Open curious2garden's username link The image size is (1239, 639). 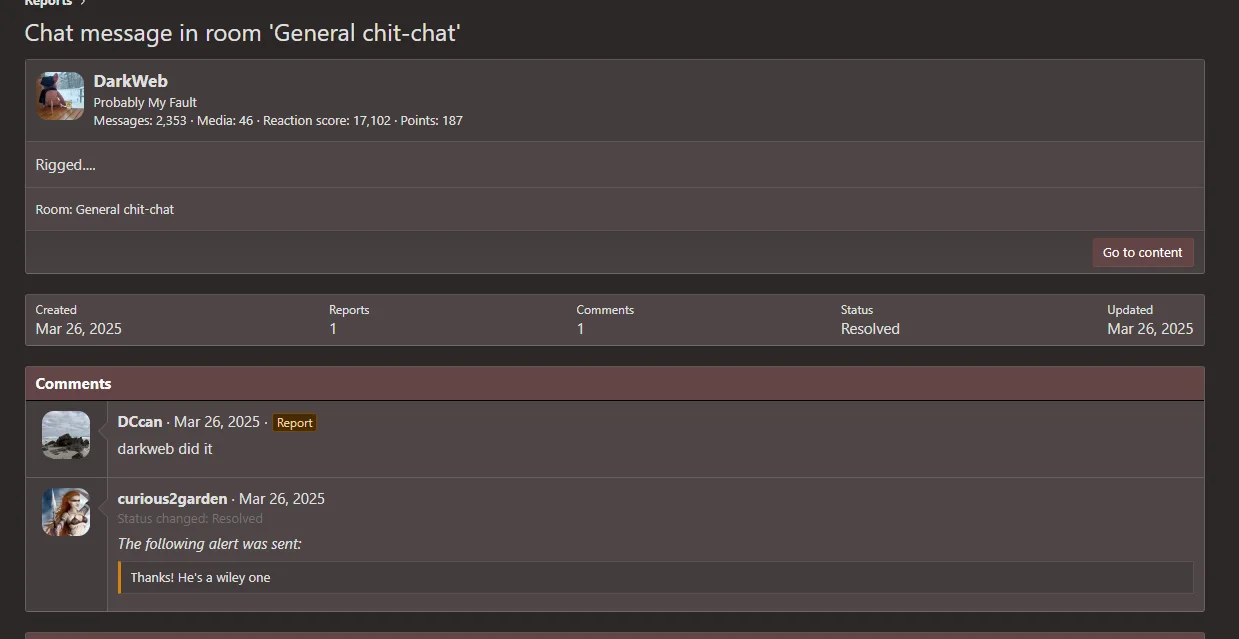click(172, 499)
